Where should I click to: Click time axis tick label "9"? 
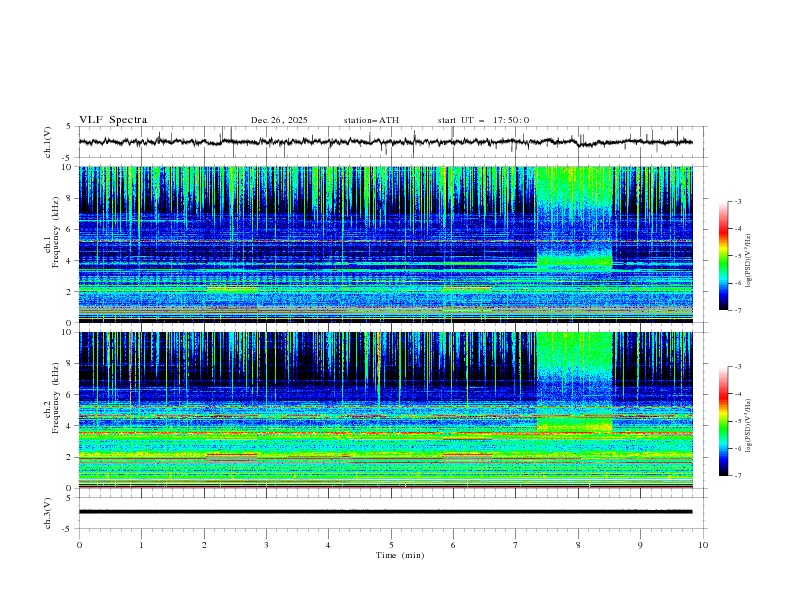[640, 545]
